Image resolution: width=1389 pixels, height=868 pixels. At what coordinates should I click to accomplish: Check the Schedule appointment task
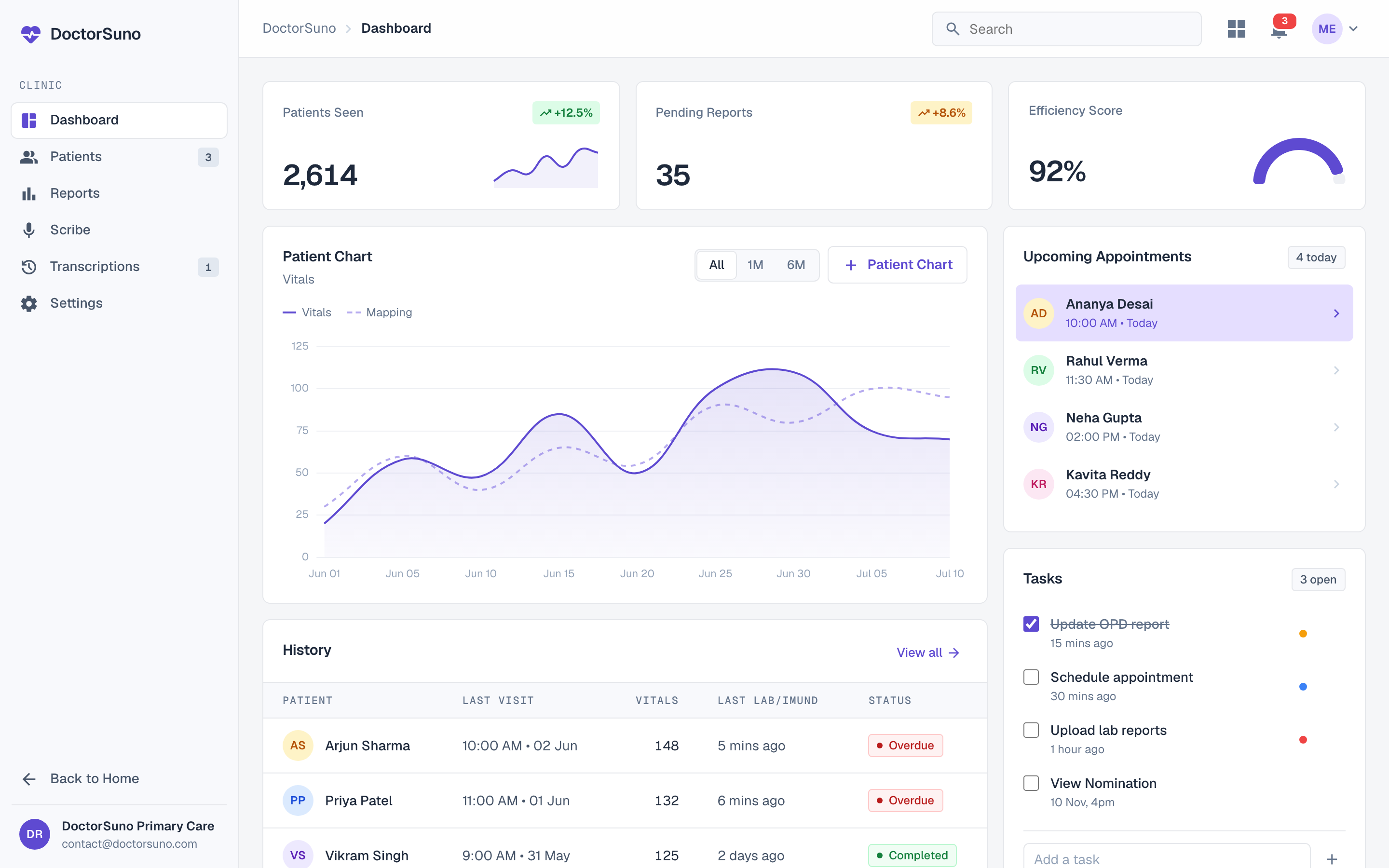tap(1031, 678)
